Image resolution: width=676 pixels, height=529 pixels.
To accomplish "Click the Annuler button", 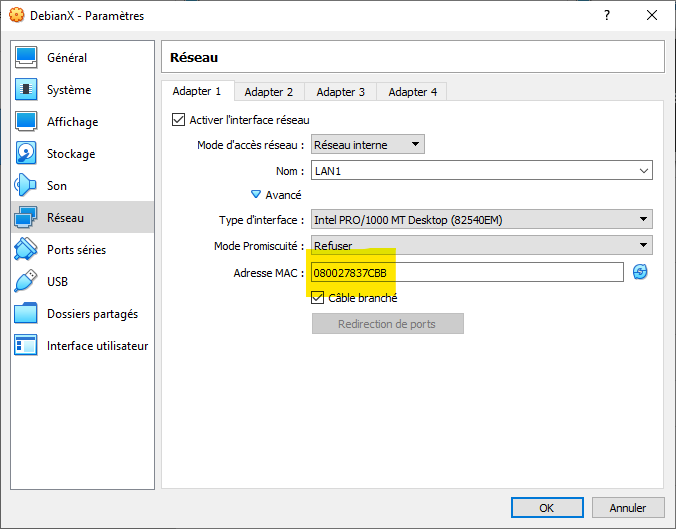I will pyautogui.click(x=628, y=507).
